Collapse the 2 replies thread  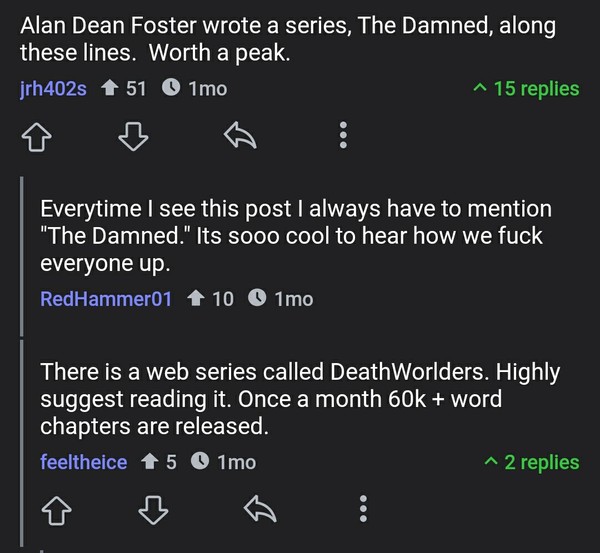(531, 462)
